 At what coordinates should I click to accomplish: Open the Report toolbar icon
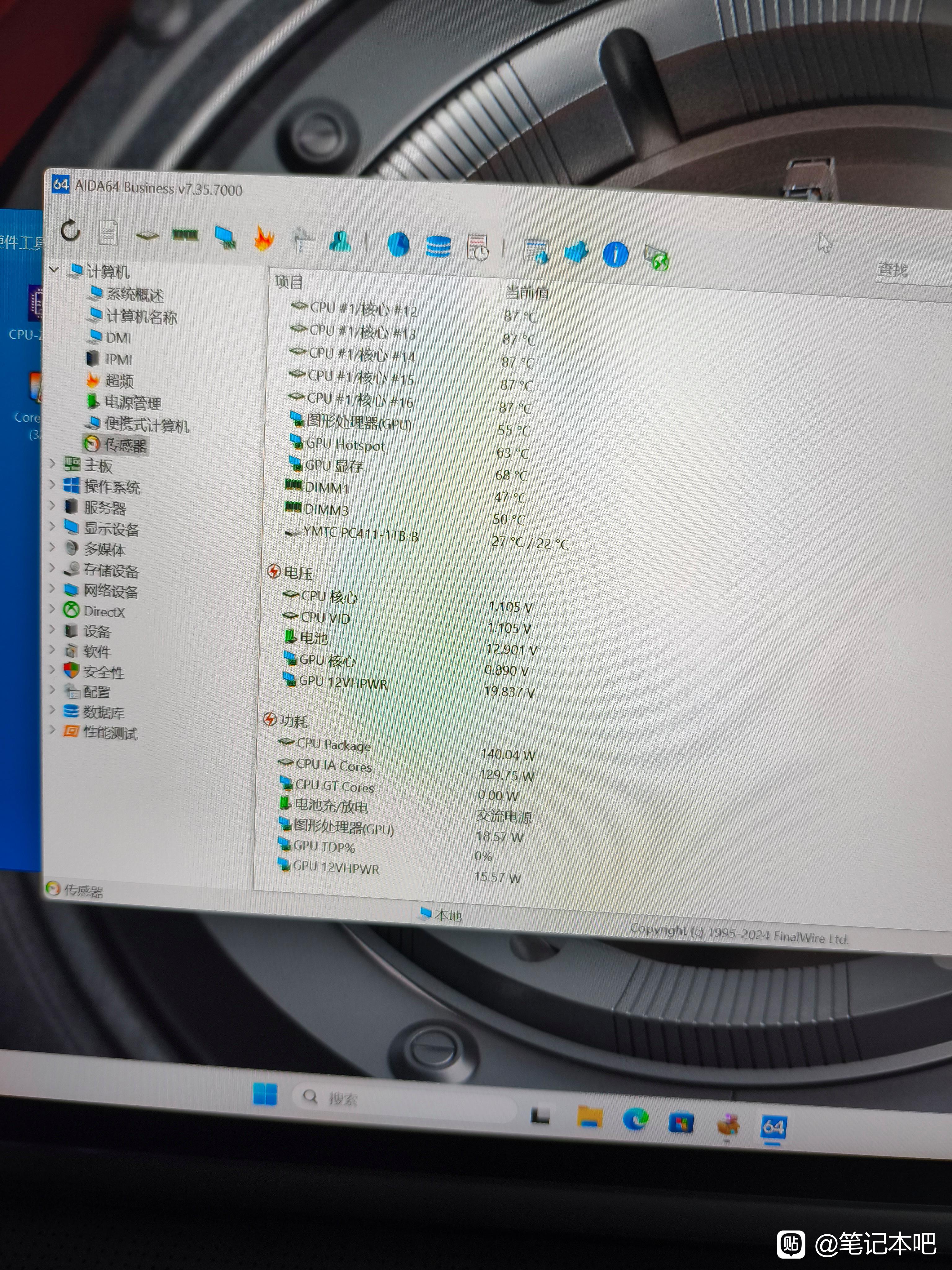point(108,233)
